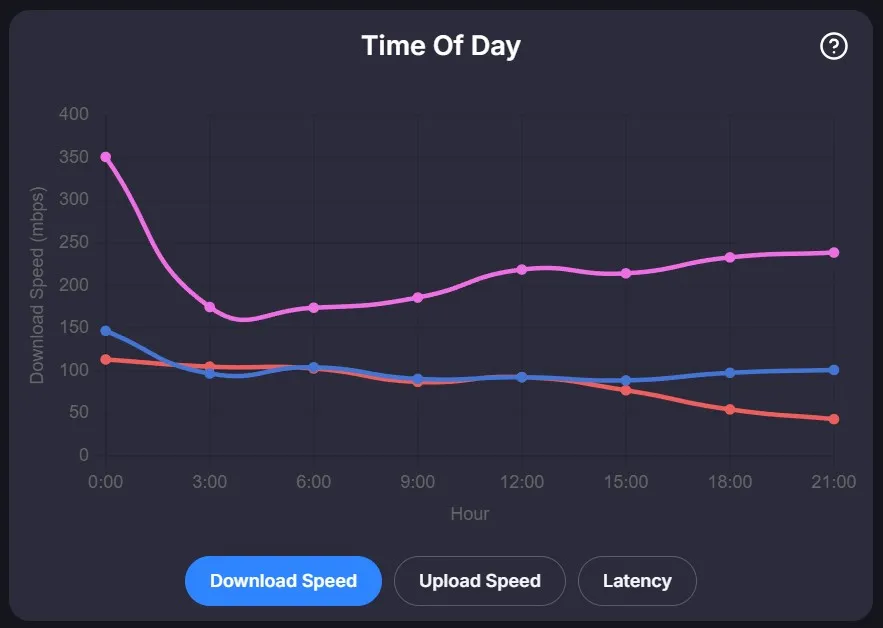Toggle the Download Speed view
This screenshot has height=628, width=883.
pyautogui.click(x=283, y=581)
